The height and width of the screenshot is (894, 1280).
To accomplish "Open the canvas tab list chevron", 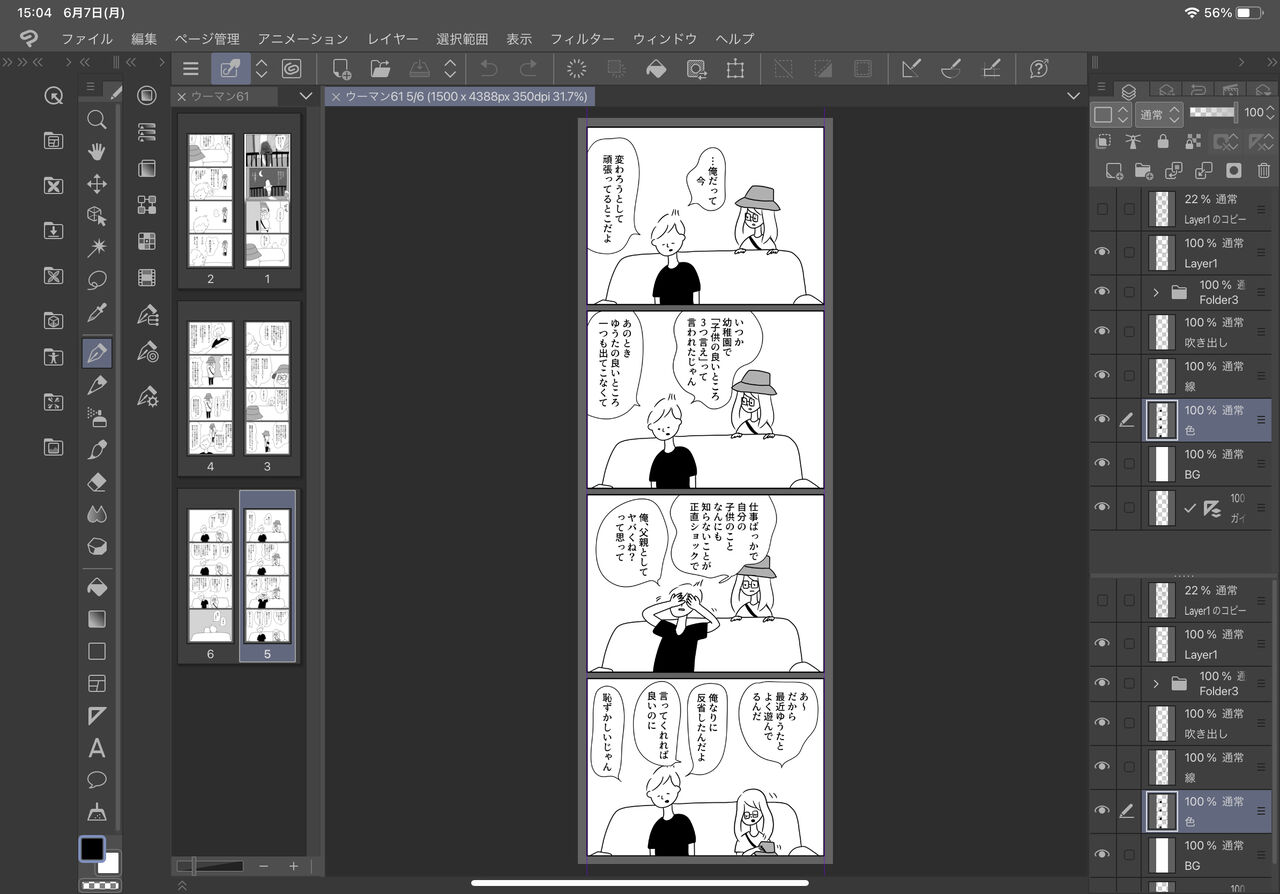I will point(1073,96).
